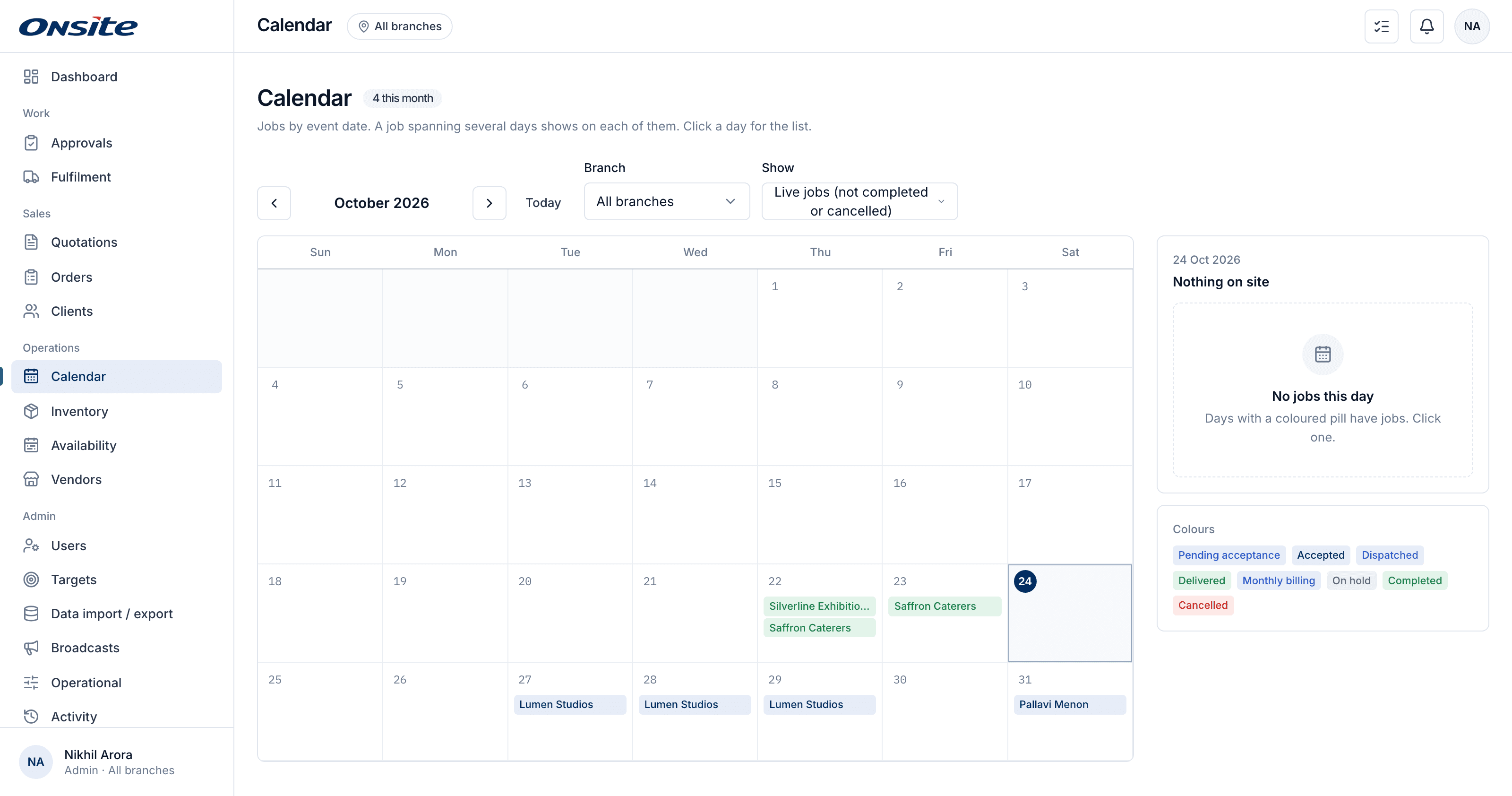Screen dimensions: 1512x796
Task: Open Broadcasts in the sidebar
Action: (116, 648)
